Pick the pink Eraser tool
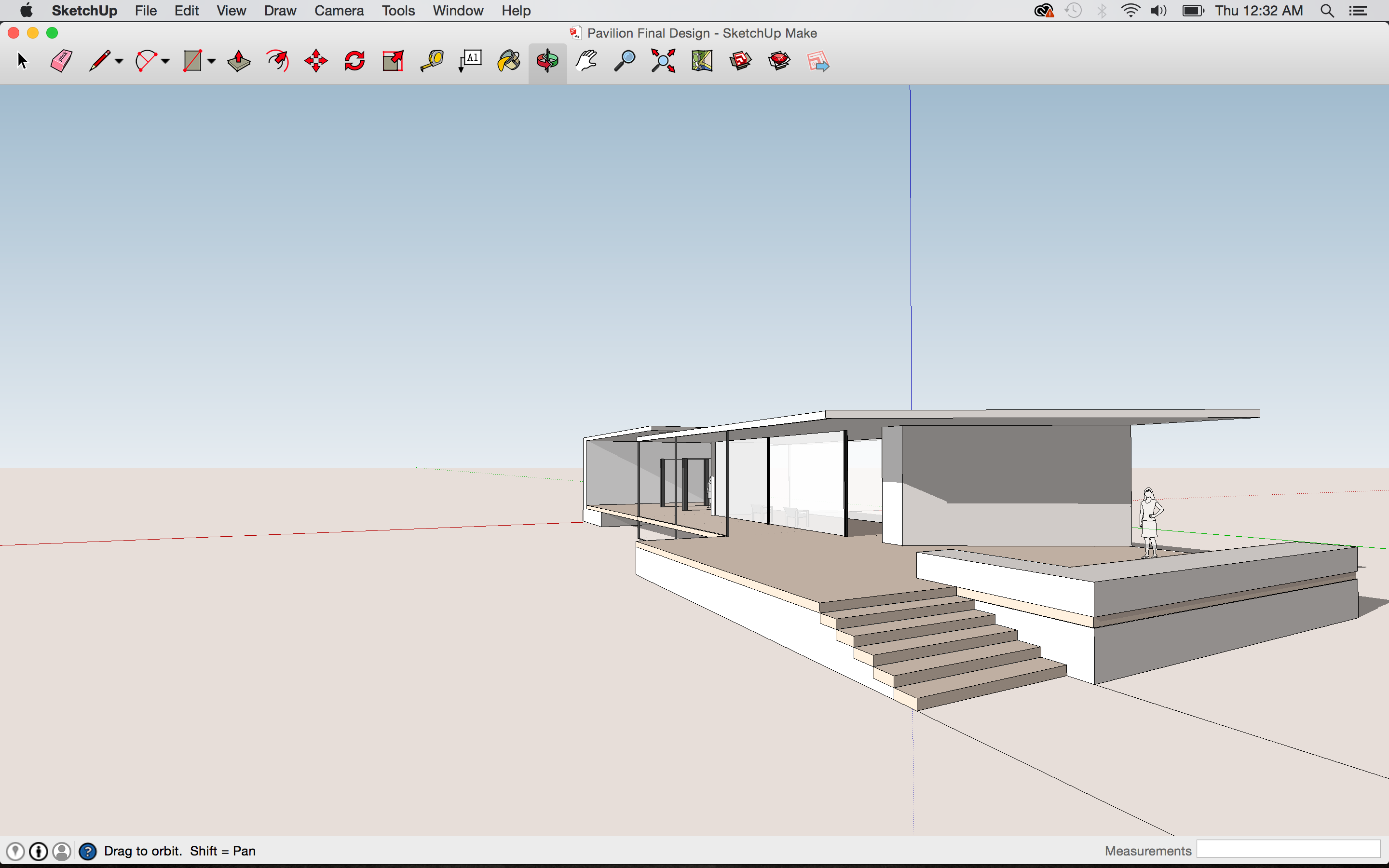Viewport: 1389px width, 868px height. pos(61,60)
